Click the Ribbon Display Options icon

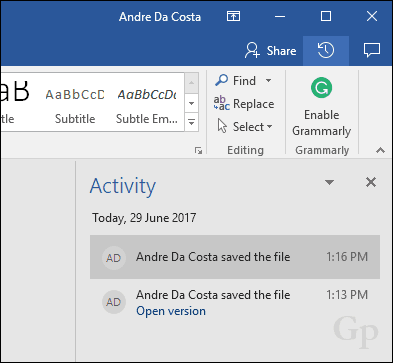[233, 16]
